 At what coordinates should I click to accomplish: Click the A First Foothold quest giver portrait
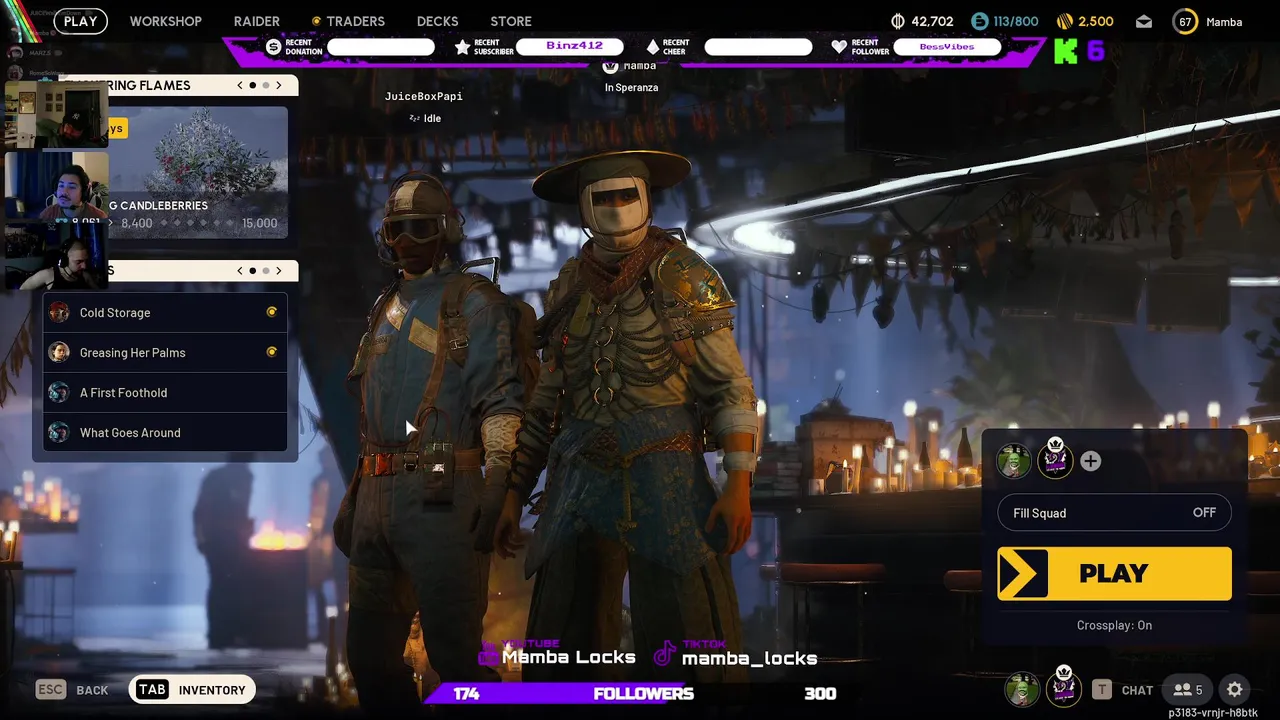[x=59, y=392]
